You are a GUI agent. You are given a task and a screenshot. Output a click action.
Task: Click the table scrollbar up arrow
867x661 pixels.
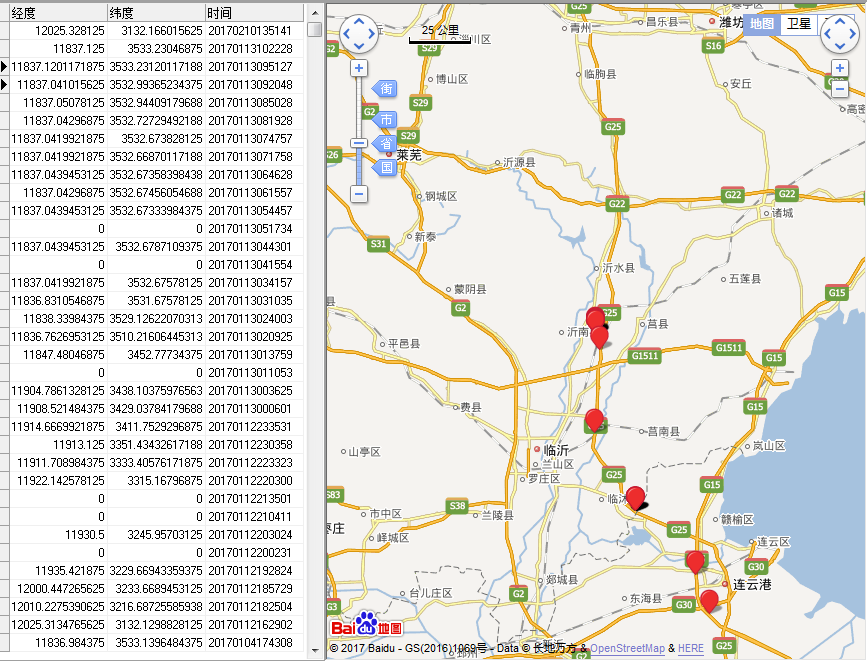pos(315,13)
